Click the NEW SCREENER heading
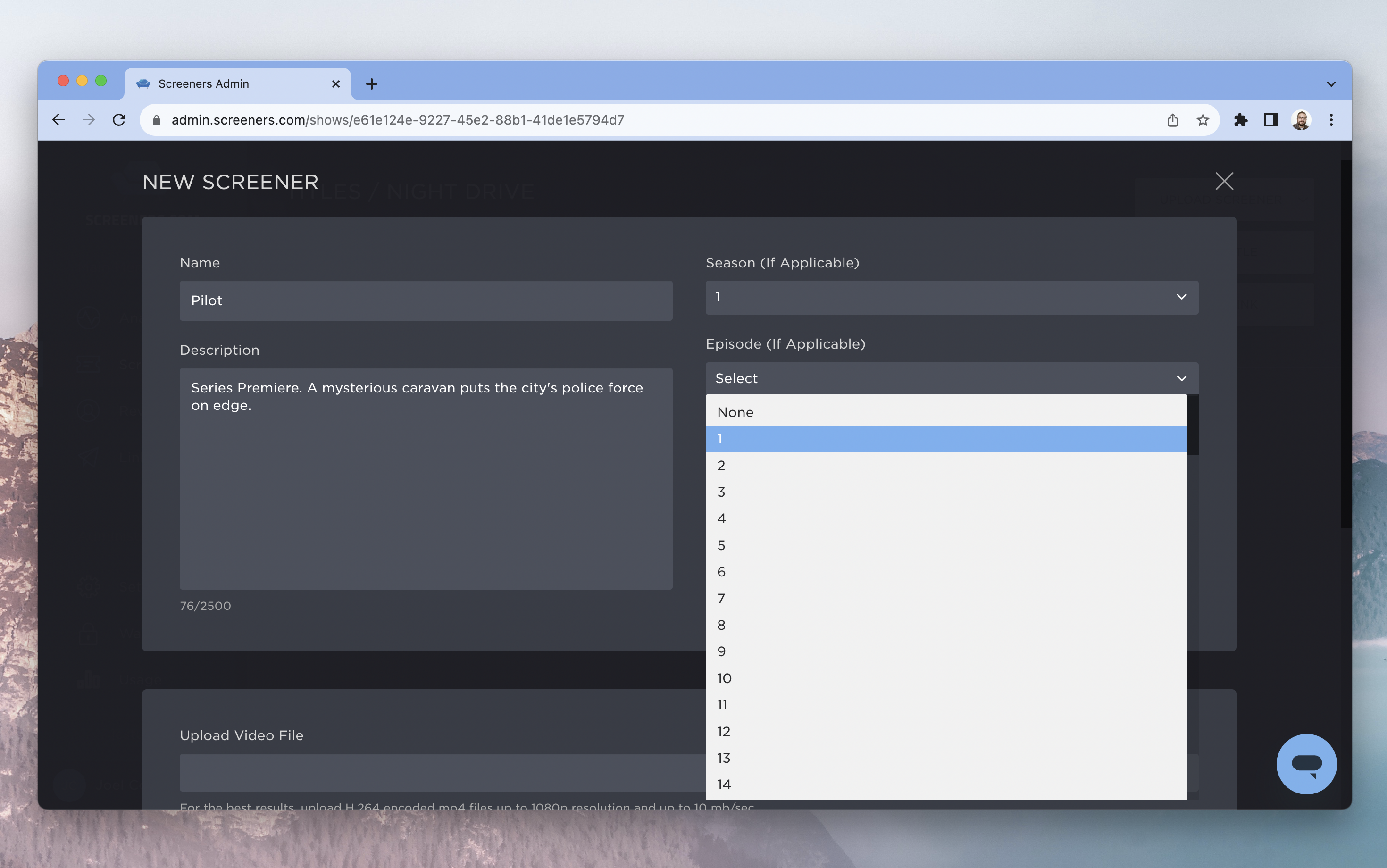Screen dimensions: 1387x868 [230, 182]
